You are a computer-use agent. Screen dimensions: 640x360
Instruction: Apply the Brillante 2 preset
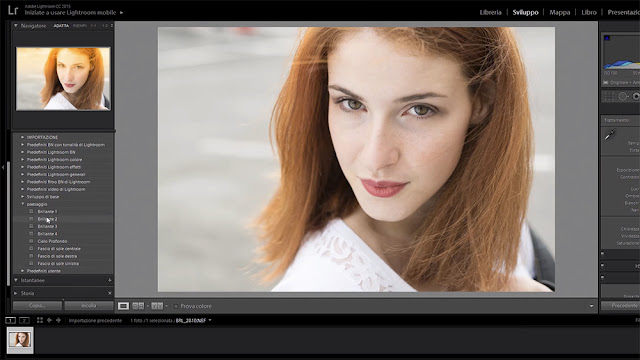coord(47,219)
